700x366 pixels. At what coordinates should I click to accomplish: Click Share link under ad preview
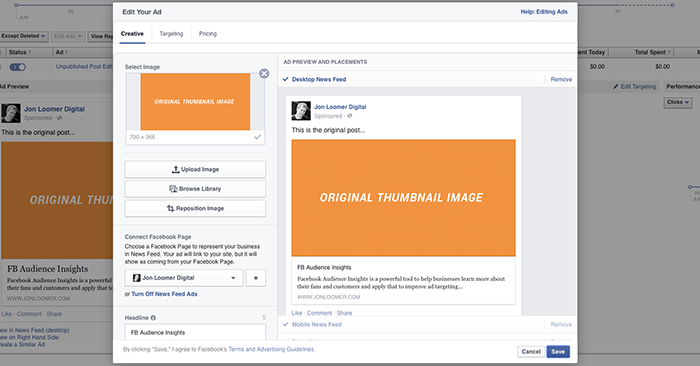click(x=344, y=313)
